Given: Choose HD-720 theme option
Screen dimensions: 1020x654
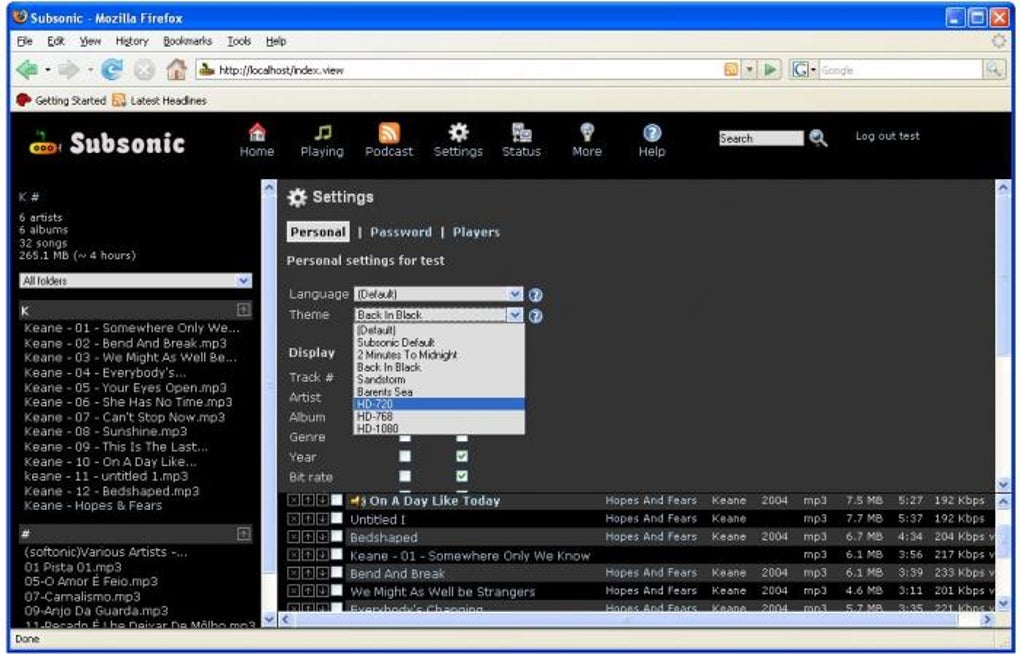Looking at the screenshot, I should coord(439,404).
